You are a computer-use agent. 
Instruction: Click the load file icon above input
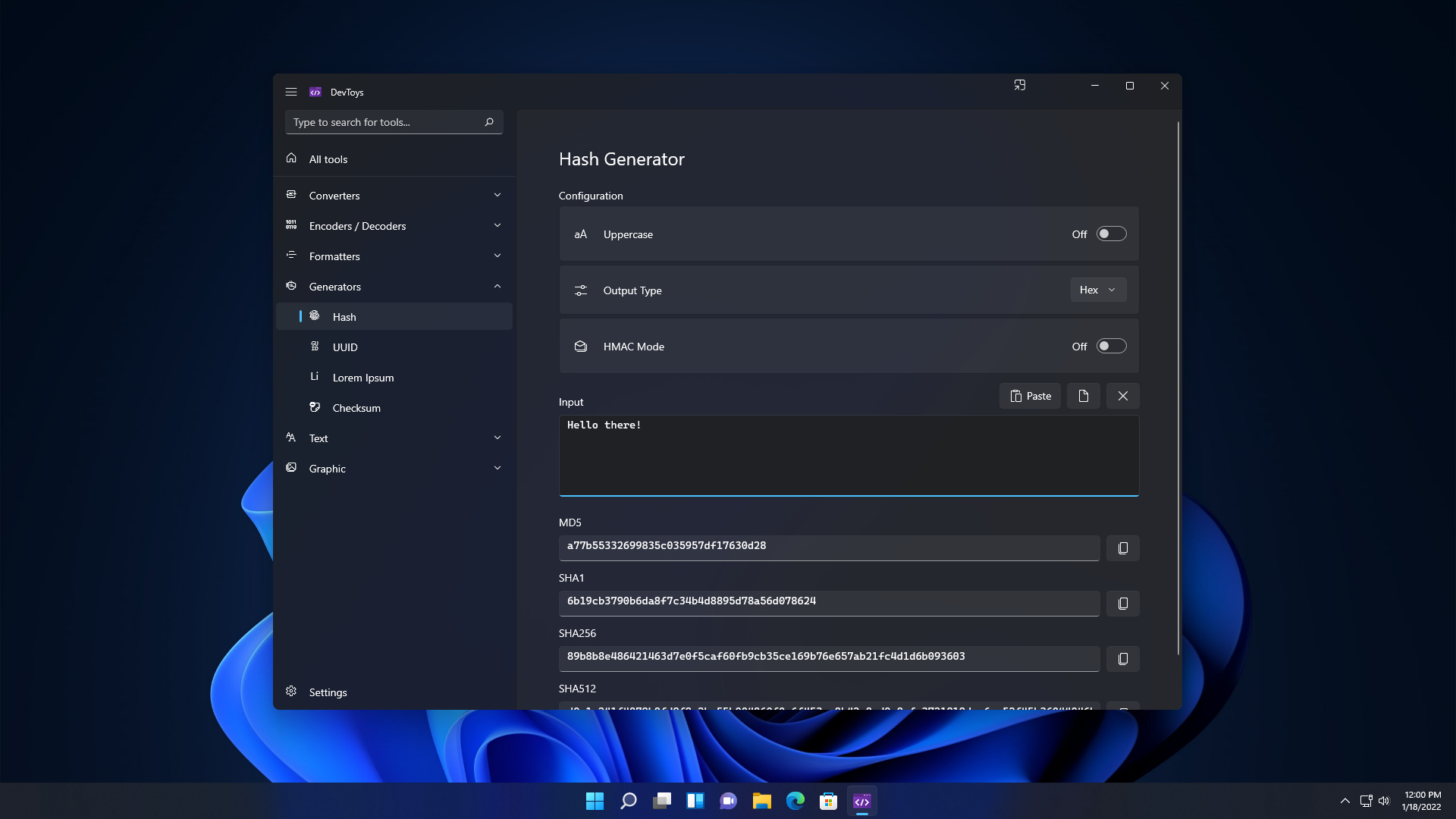pyautogui.click(x=1083, y=396)
